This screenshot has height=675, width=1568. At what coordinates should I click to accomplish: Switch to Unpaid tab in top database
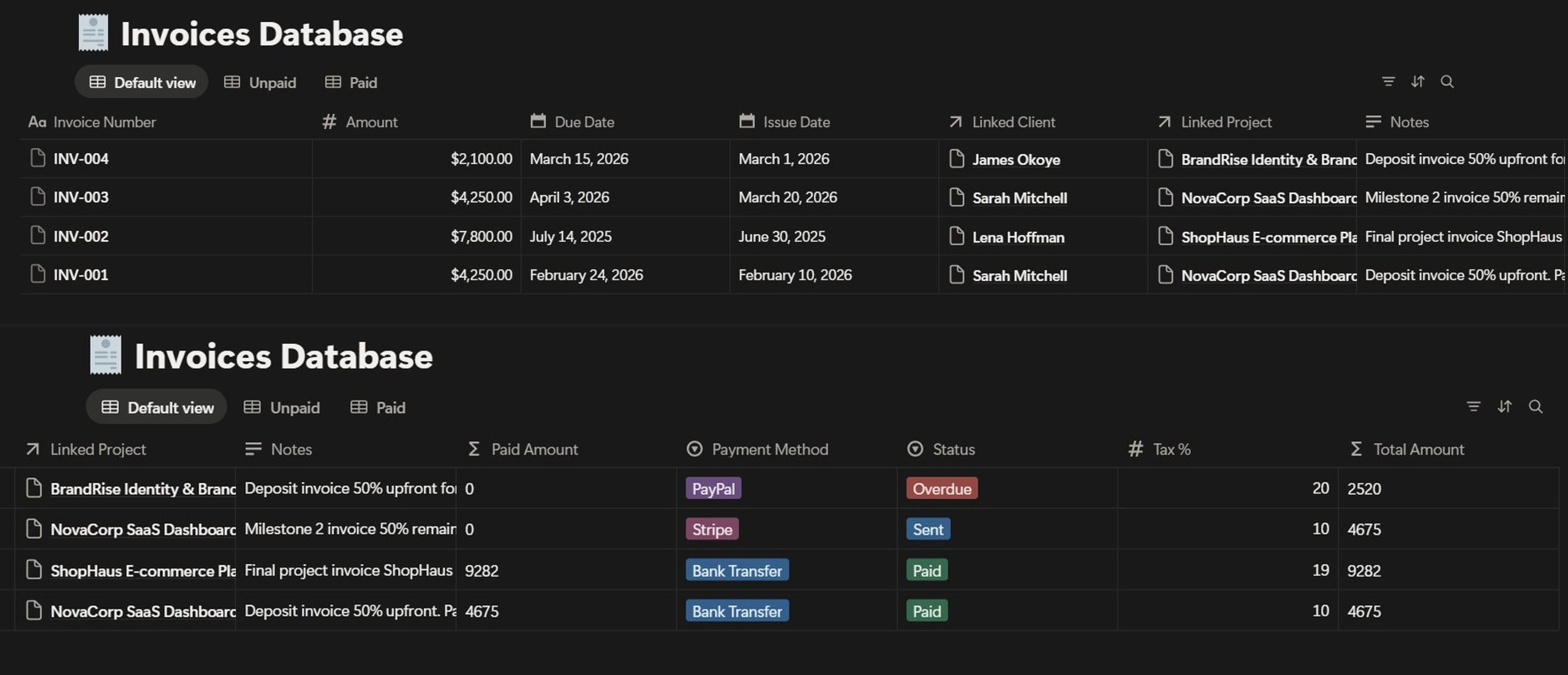(260, 82)
